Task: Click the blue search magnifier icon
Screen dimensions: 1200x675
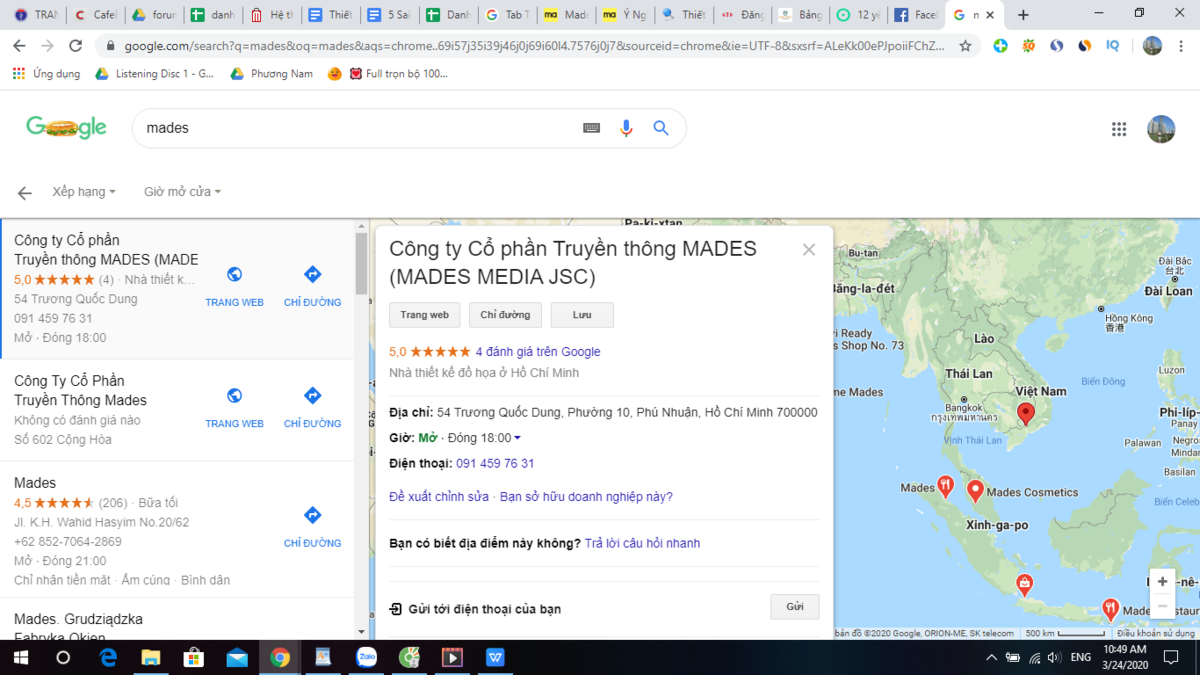Action: tap(661, 128)
